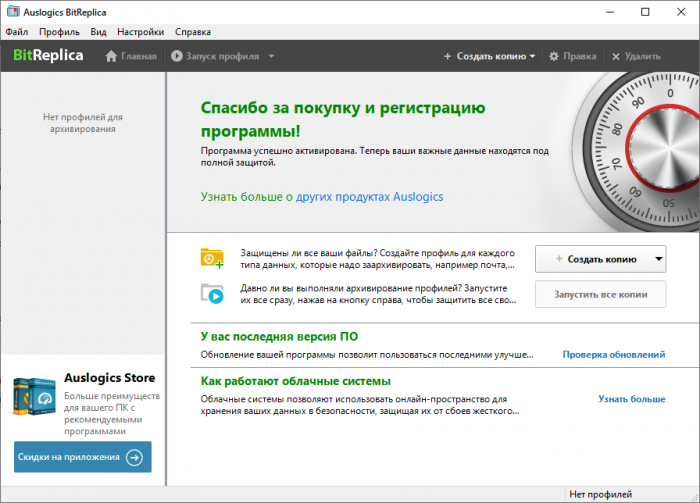700x503 pixels.
Task: Click the Узнать больше cloud systems link
Action: (x=631, y=399)
